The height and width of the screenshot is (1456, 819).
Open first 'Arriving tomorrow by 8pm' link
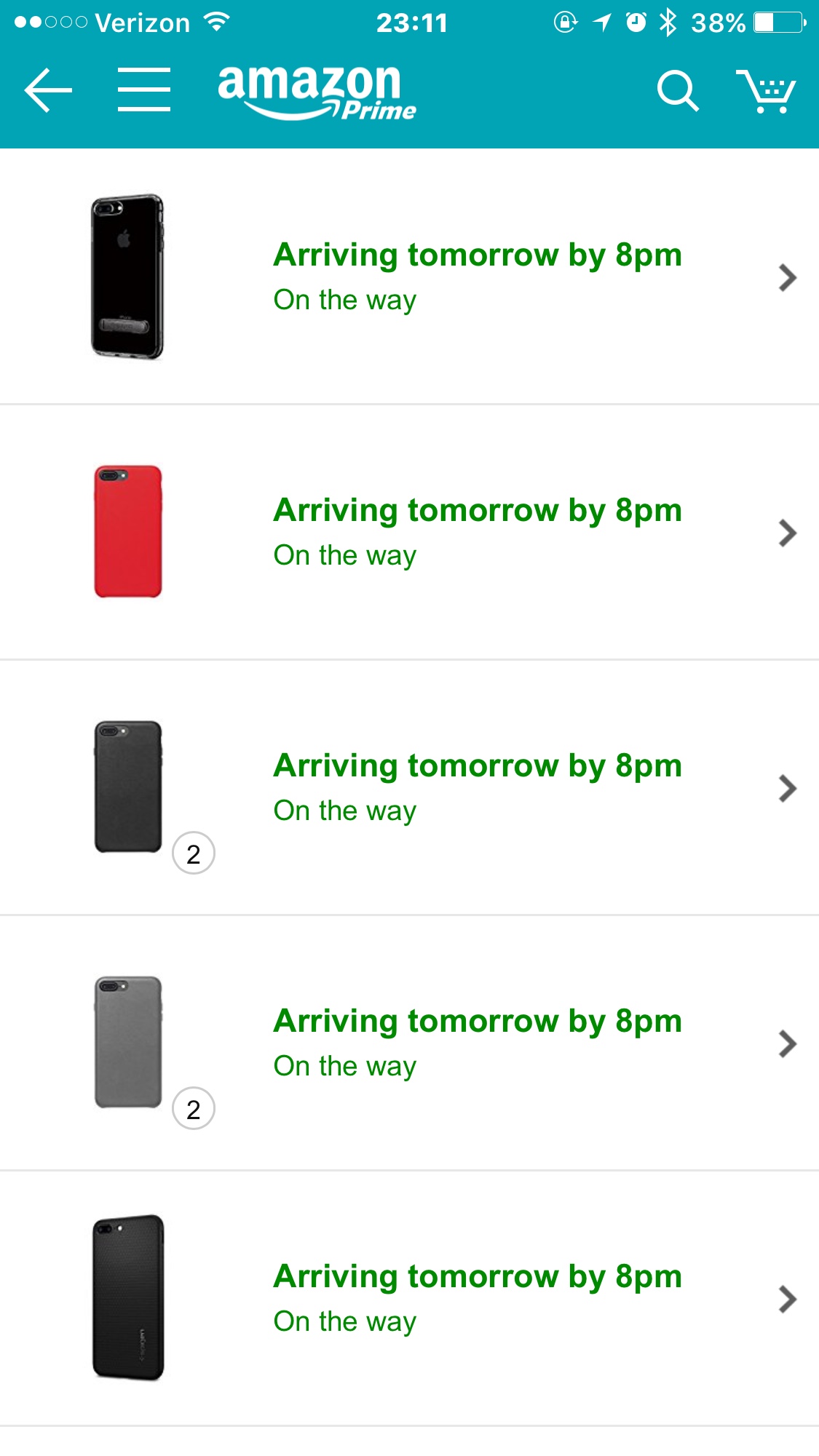[x=478, y=255]
